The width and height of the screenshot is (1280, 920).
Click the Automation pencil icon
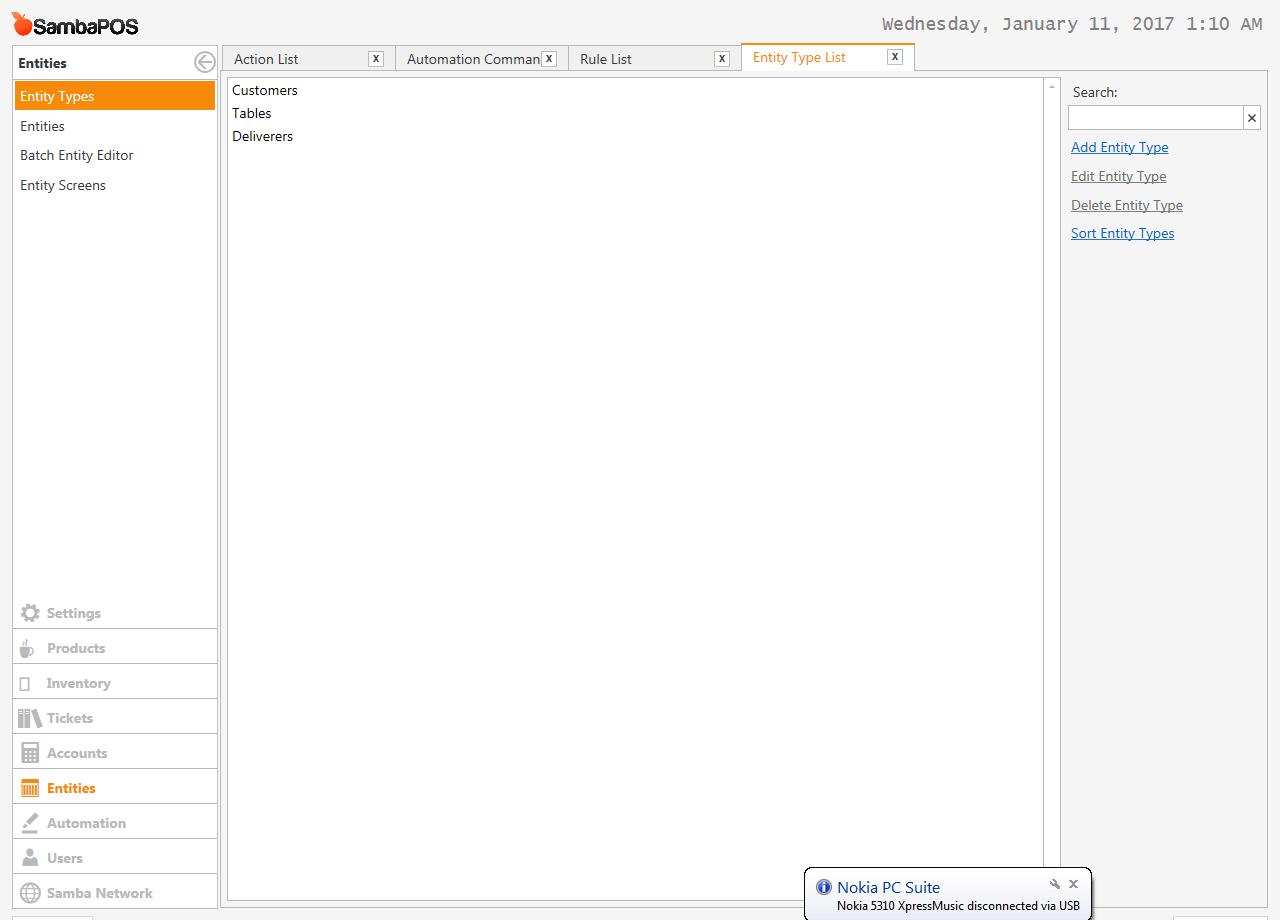30,823
